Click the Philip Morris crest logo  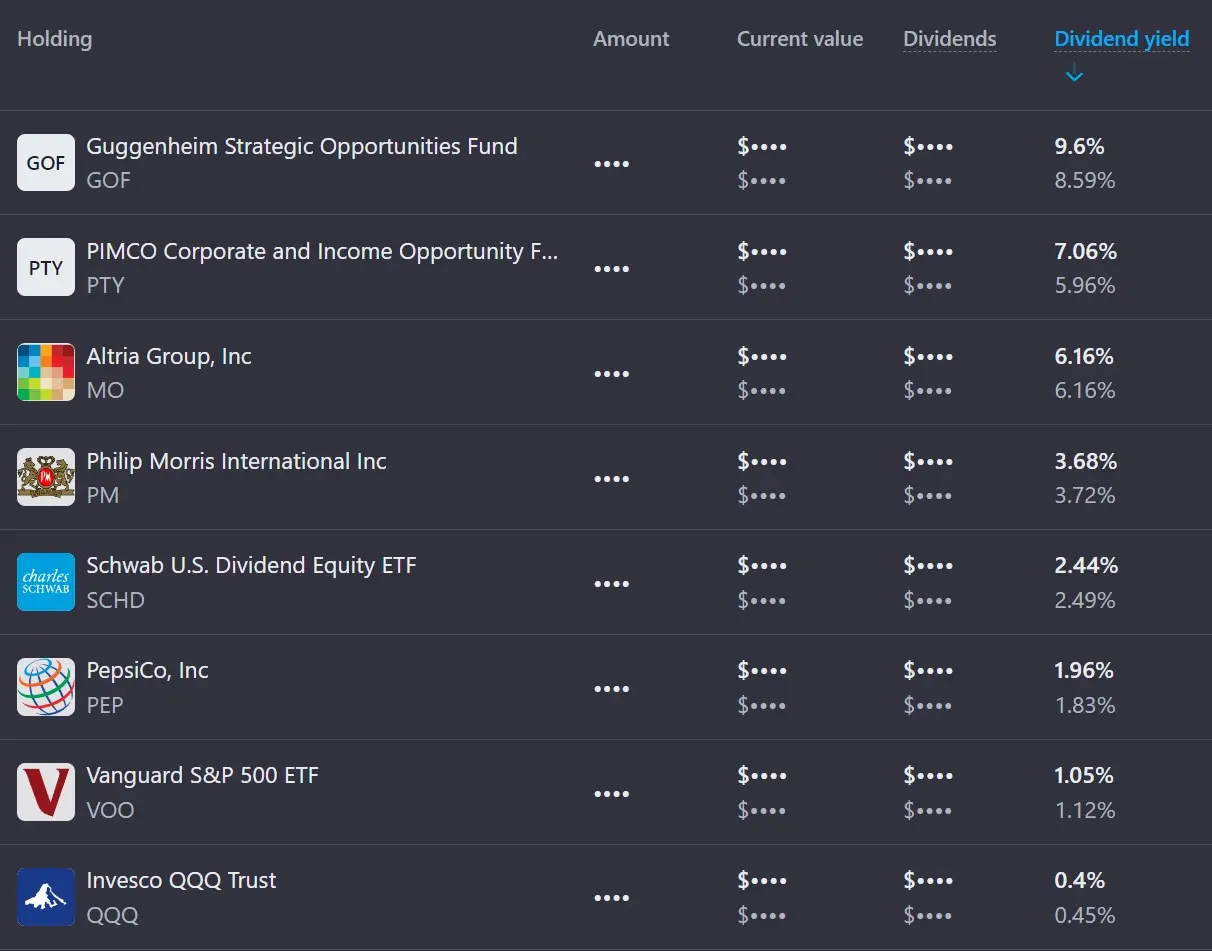coord(46,478)
